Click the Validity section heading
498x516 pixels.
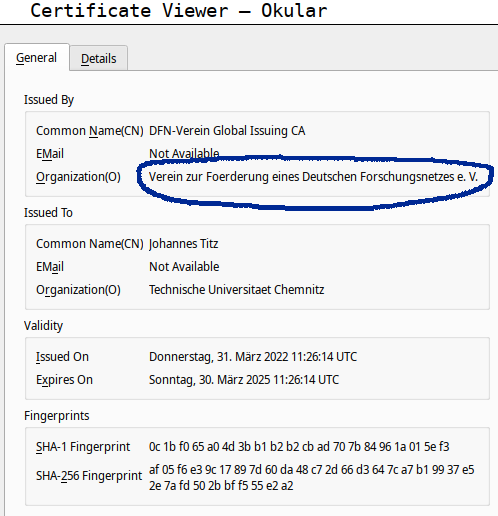click(x=43, y=326)
